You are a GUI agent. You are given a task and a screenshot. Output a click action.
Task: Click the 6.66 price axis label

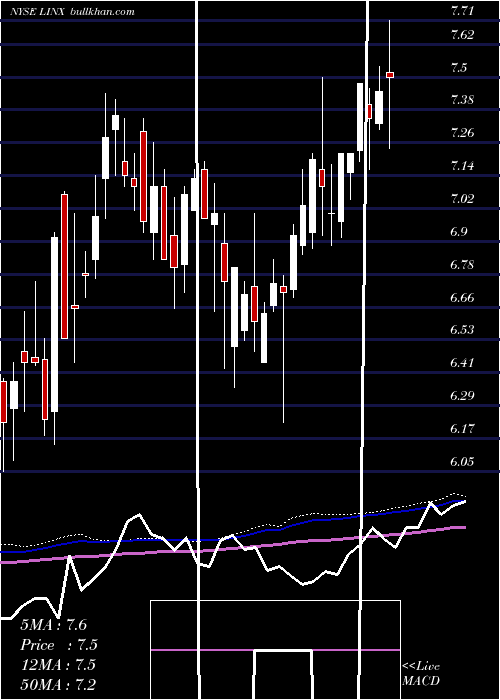tap(462, 298)
